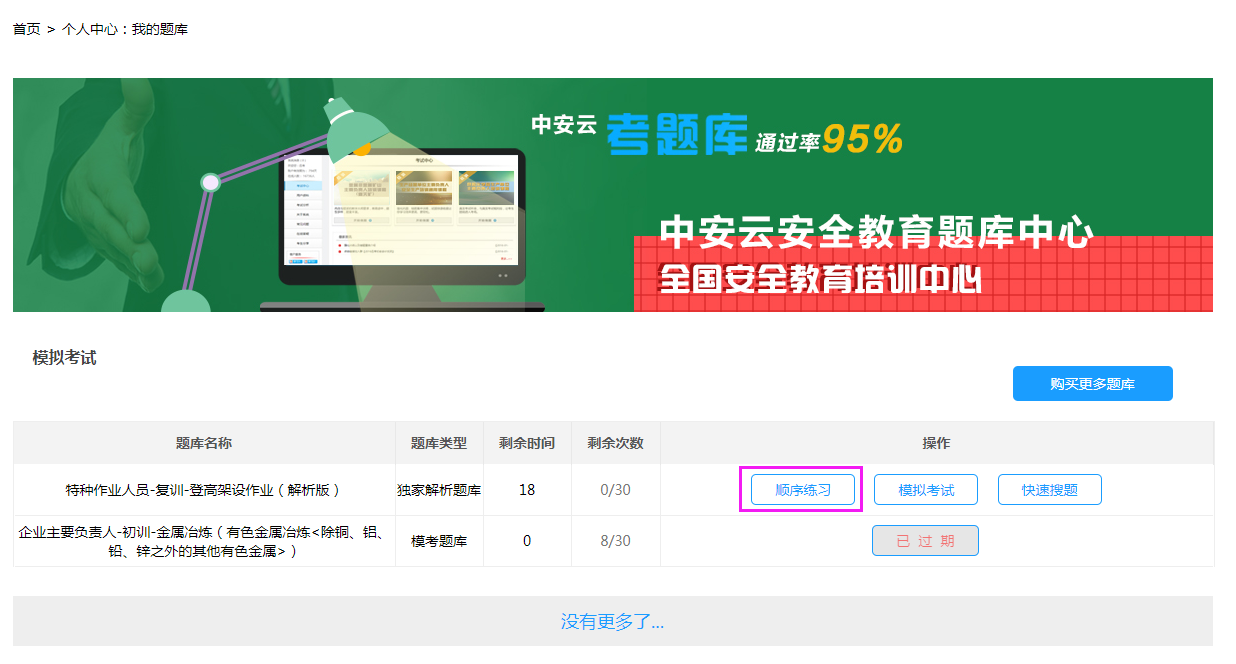
Task: Start the 模拟考试 button
Action: point(926,490)
